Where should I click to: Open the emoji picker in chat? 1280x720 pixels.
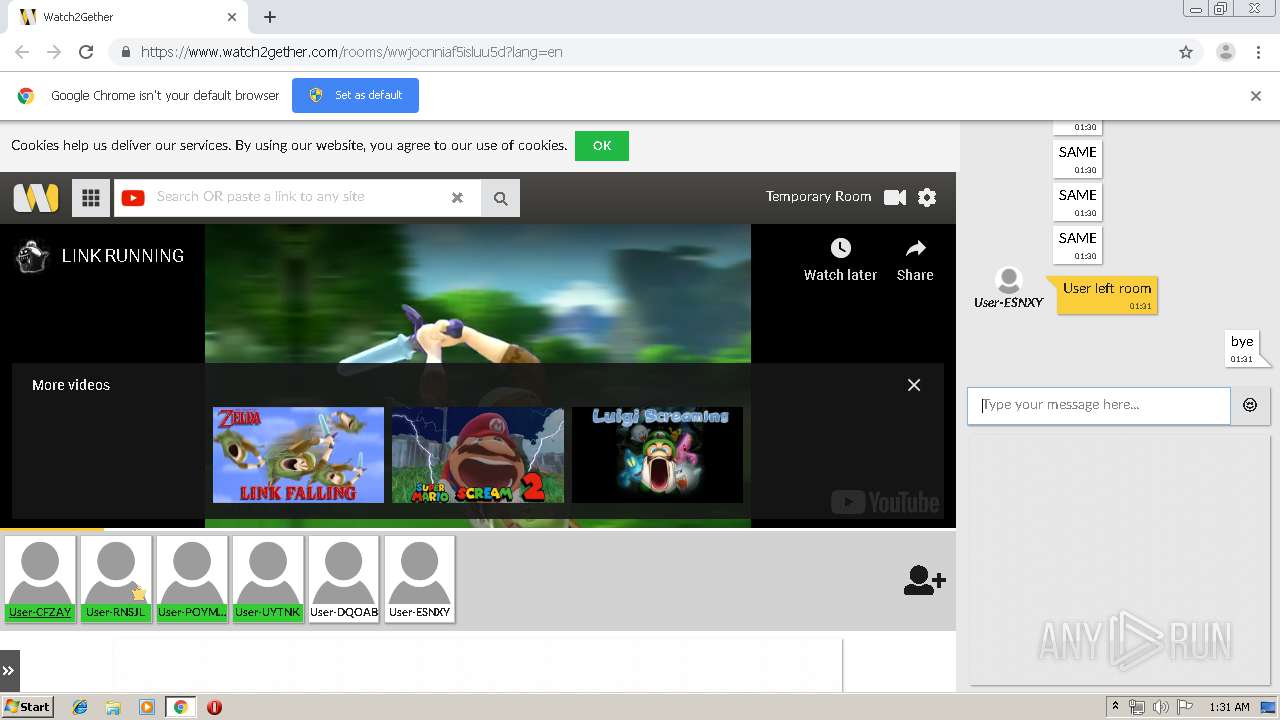tap(1250, 405)
